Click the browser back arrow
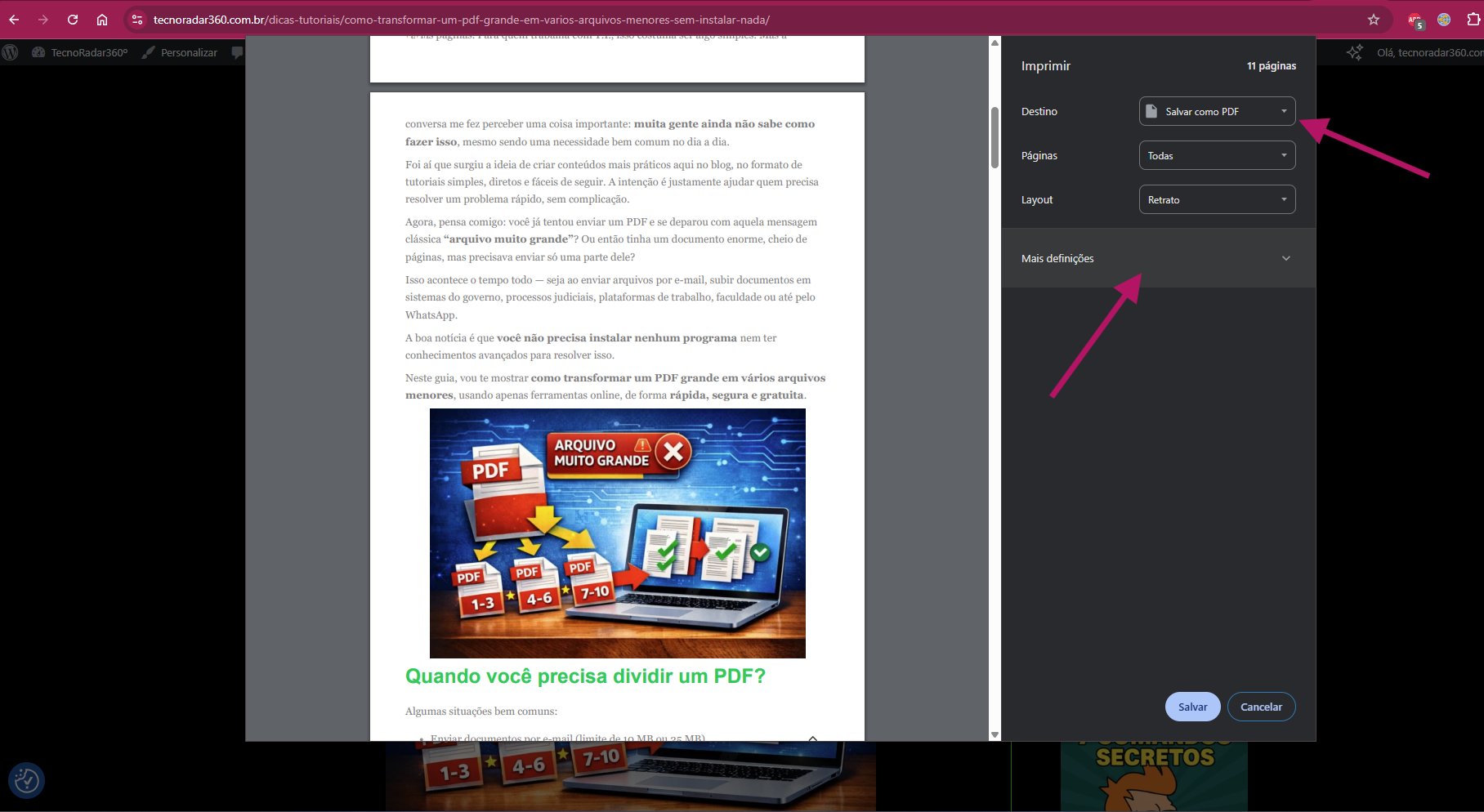Image resolution: width=1484 pixels, height=812 pixels. click(x=14, y=20)
